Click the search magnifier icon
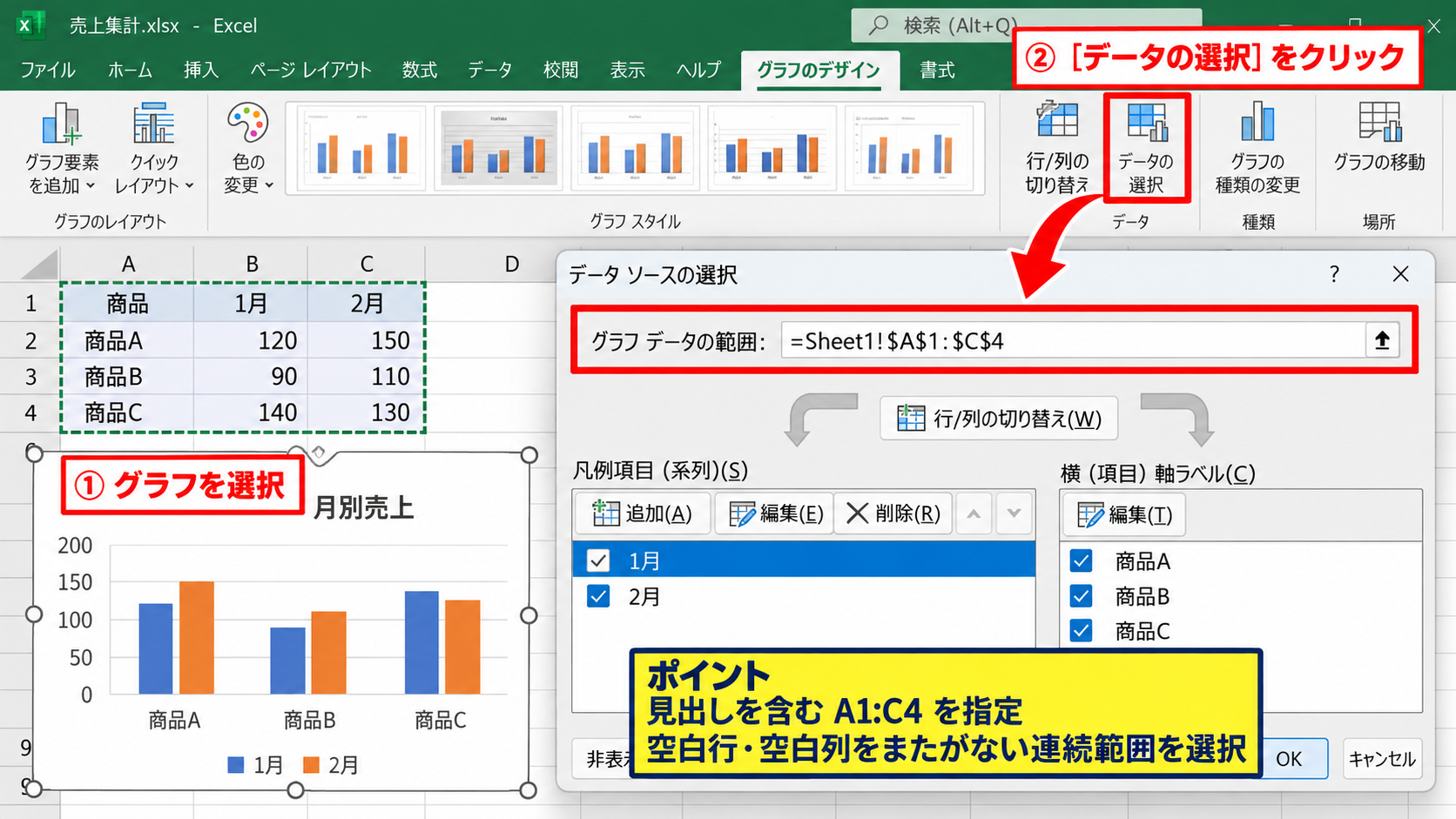This screenshot has height=819, width=1456. 879,25
